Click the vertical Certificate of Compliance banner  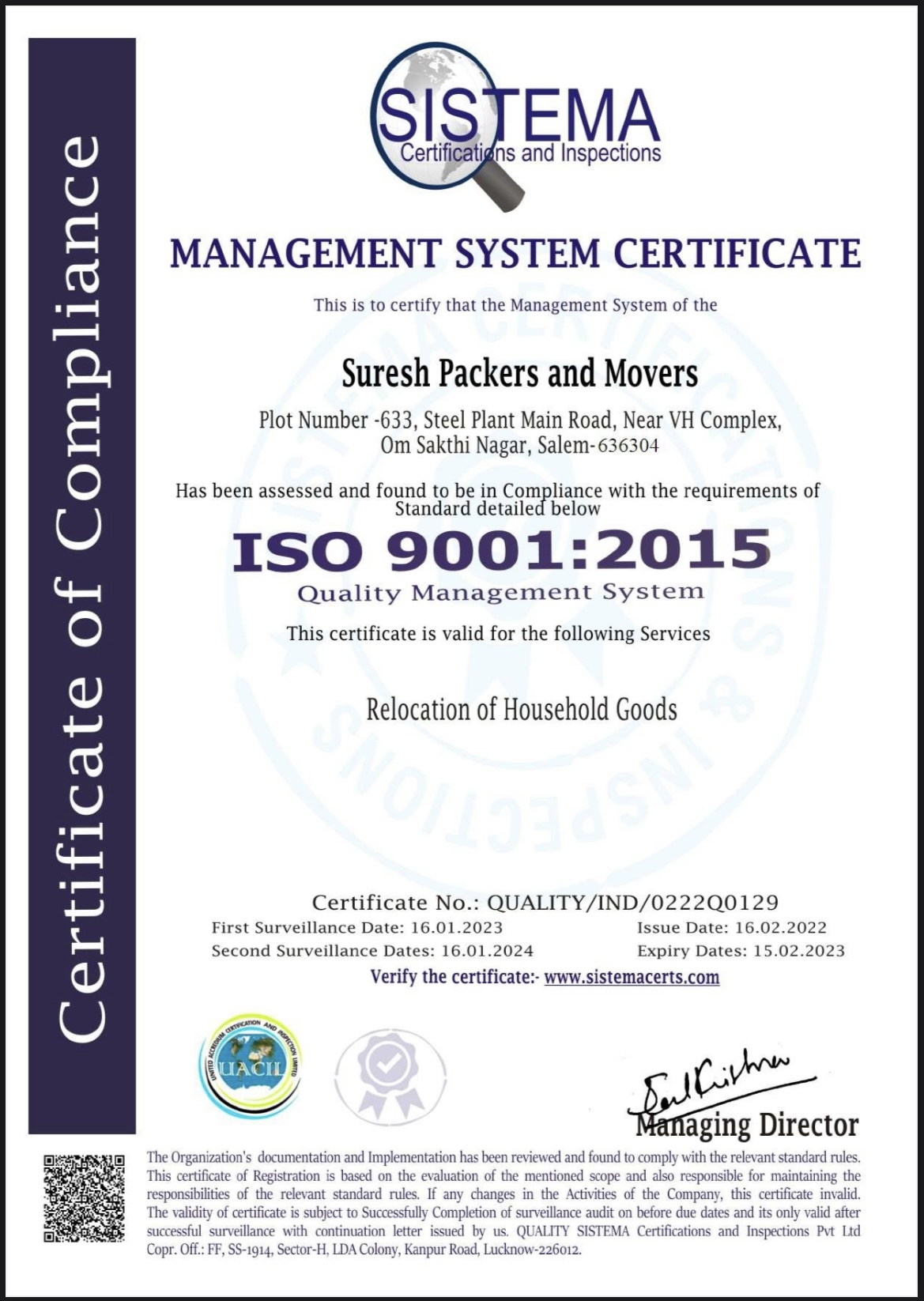point(81,585)
